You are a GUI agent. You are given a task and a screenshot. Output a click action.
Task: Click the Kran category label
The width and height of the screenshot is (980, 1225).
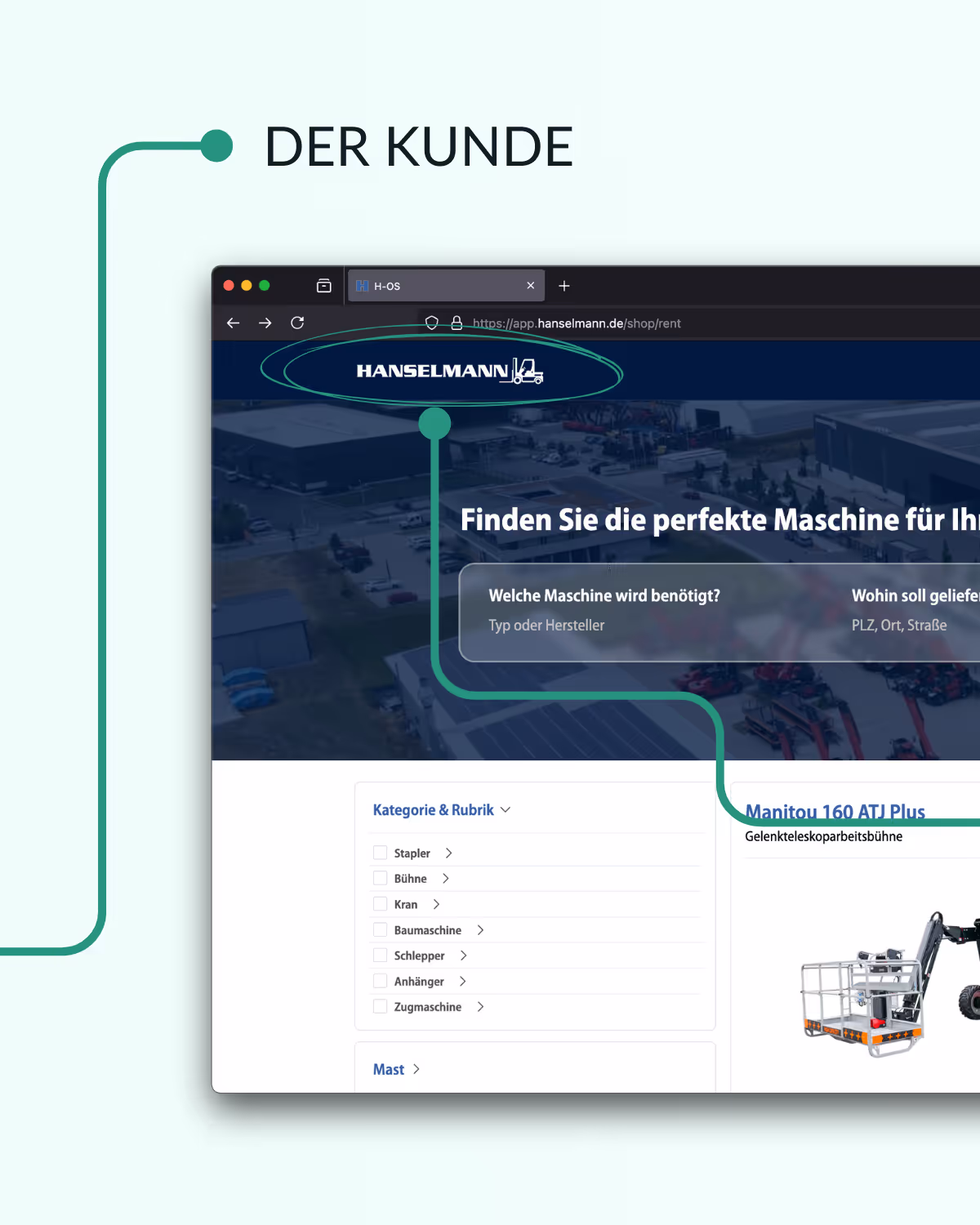[405, 904]
